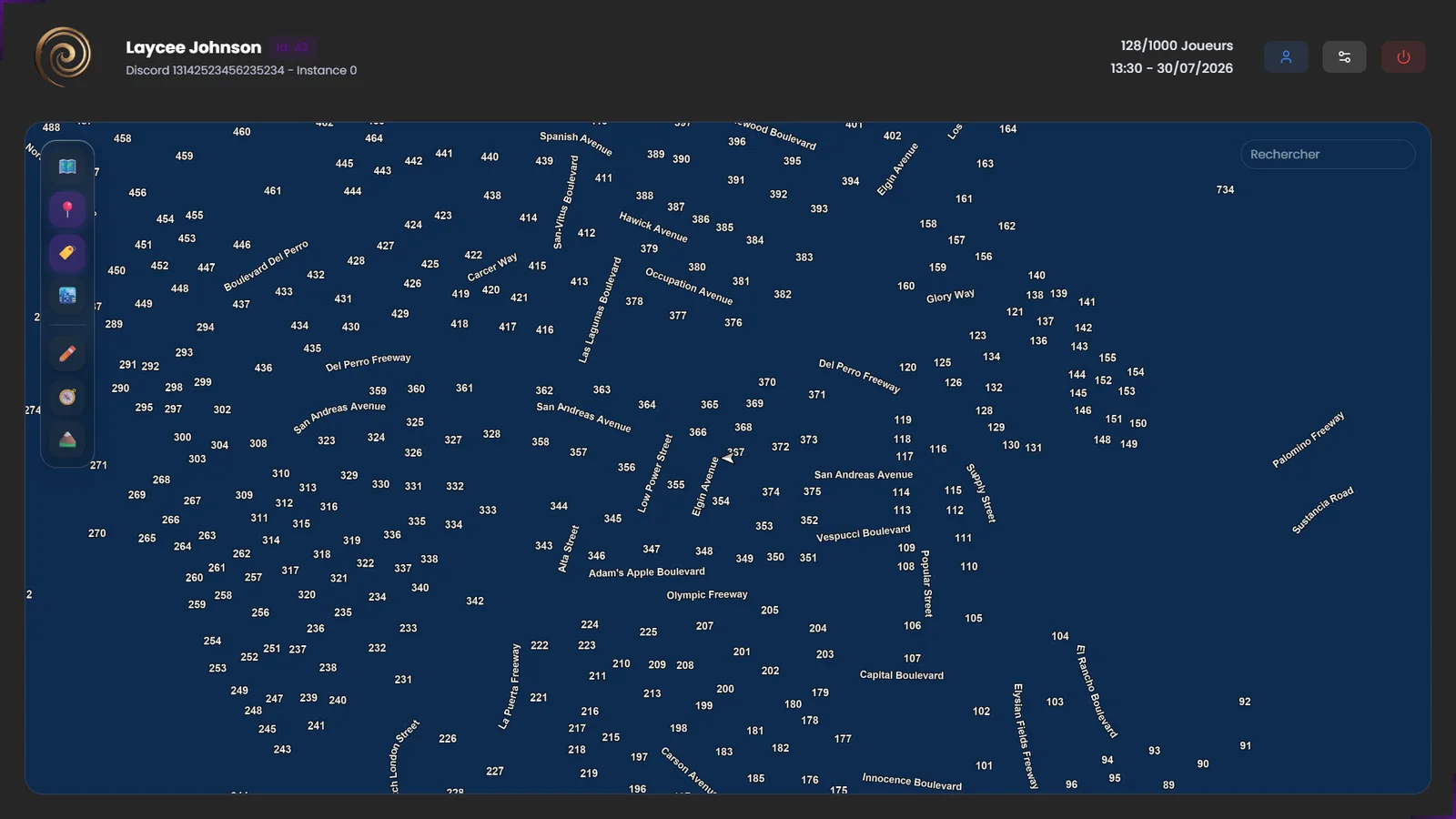Click the 128/1000 Joueurs counter
Image resolution: width=1456 pixels, height=819 pixels.
coord(1177,45)
